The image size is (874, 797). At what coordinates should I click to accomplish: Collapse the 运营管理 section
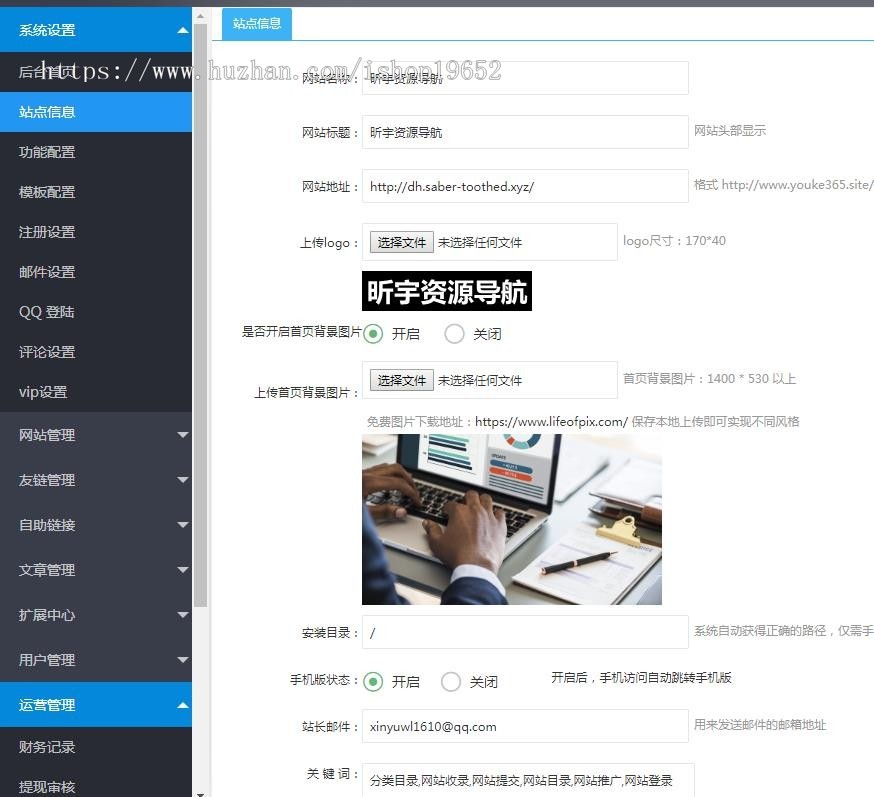click(x=96, y=705)
